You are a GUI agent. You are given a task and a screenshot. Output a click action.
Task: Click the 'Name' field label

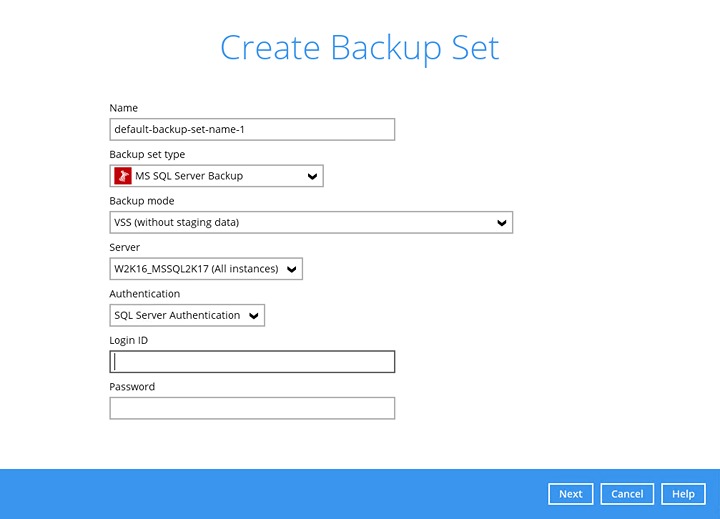123,108
